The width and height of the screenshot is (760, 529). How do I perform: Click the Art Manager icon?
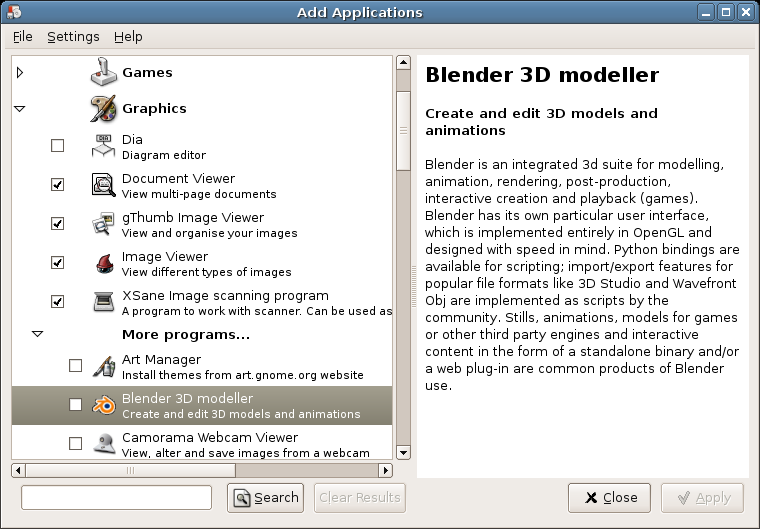[104, 367]
